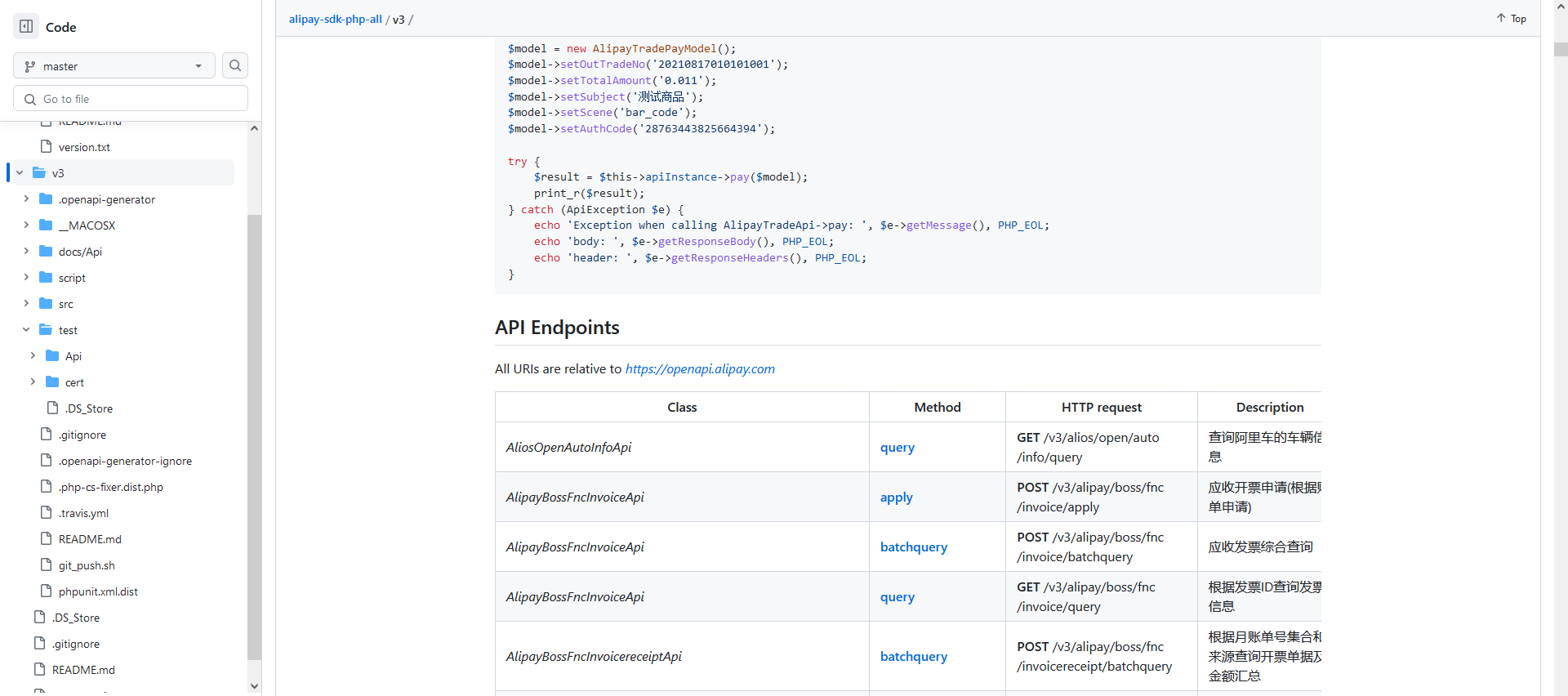The image size is (1568, 696).
Task: Open version.txt in file tree
Action: tap(84, 147)
